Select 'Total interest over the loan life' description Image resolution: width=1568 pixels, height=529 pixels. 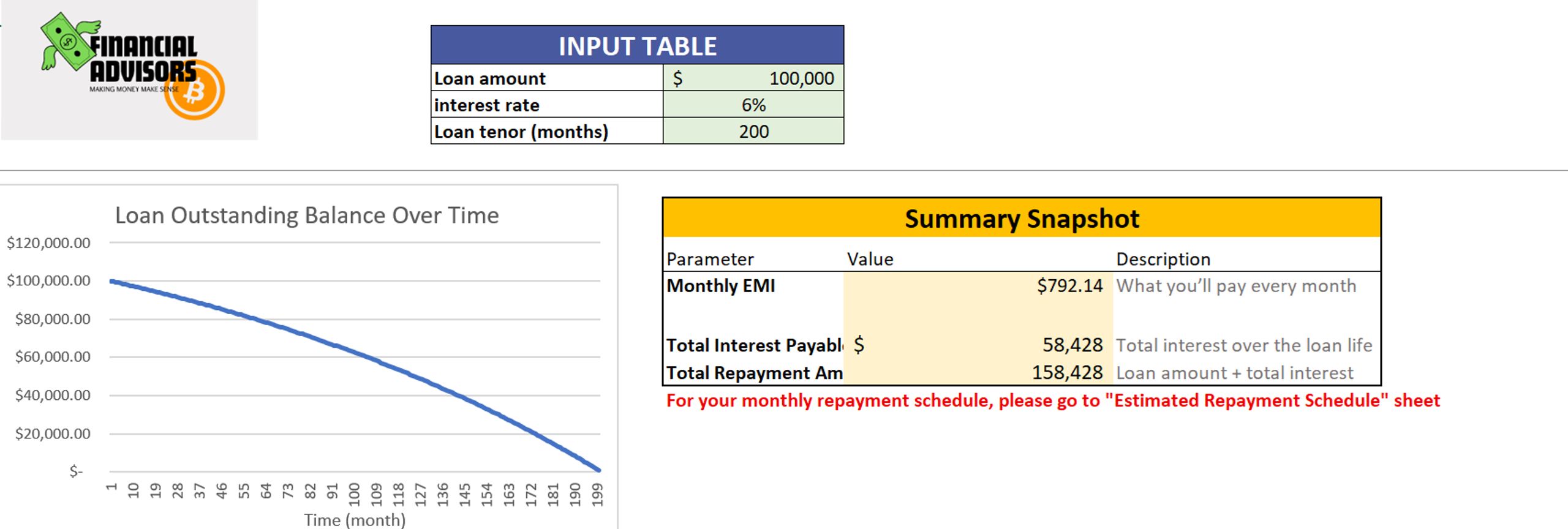(1244, 345)
